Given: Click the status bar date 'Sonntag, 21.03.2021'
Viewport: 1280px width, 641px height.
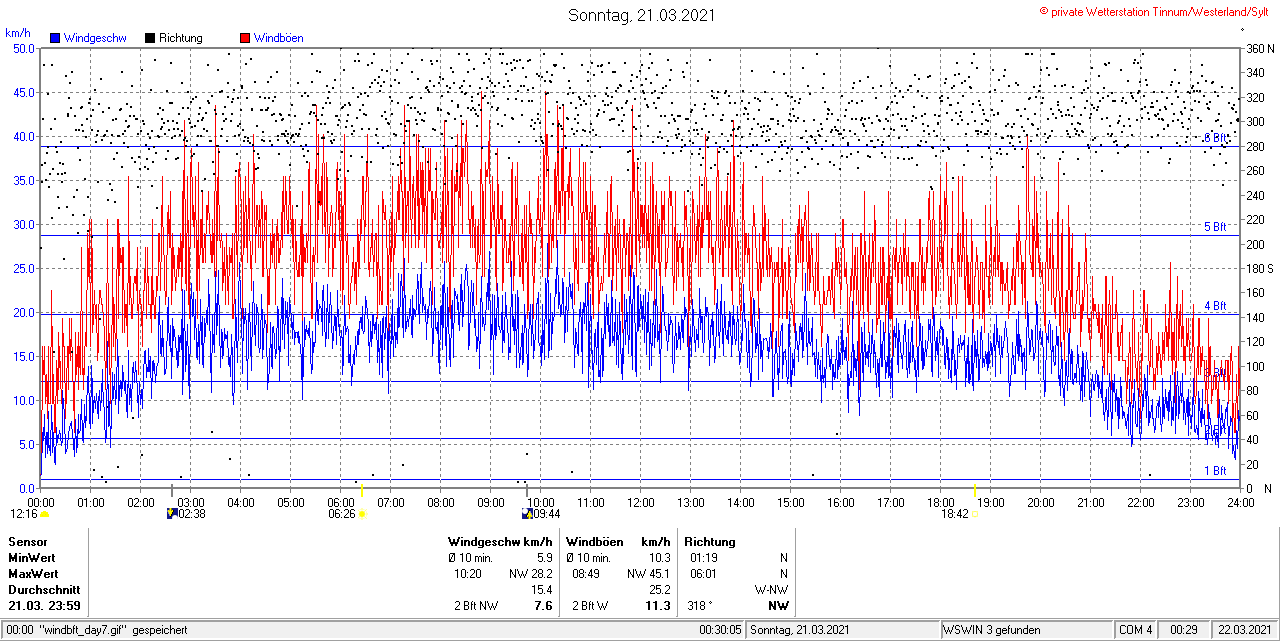Looking at the screenshot, I should pyautogui.click(x=800, y=630).
